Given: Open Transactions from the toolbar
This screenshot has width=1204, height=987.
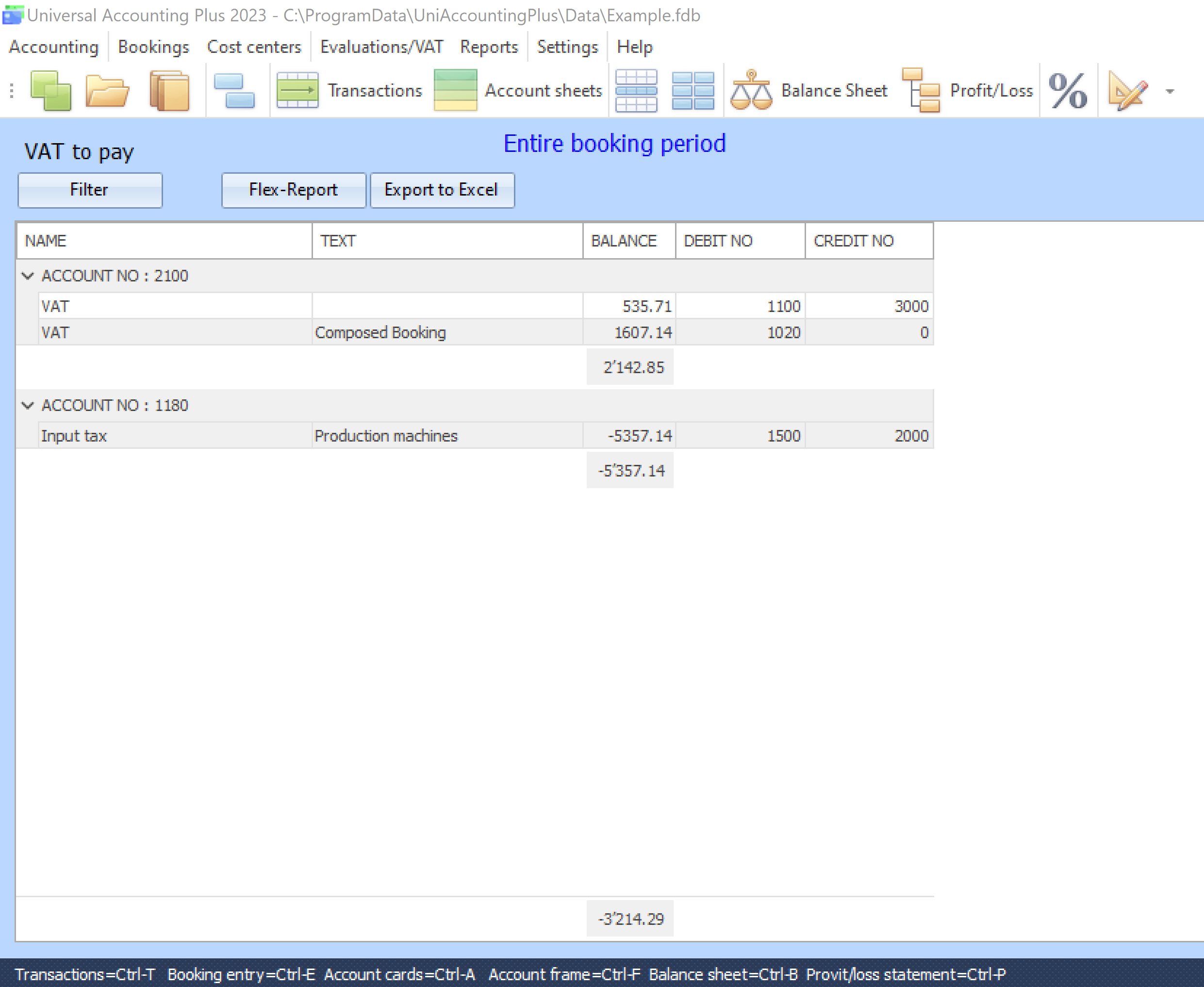Looking at the screenshot, I should 349,90.
